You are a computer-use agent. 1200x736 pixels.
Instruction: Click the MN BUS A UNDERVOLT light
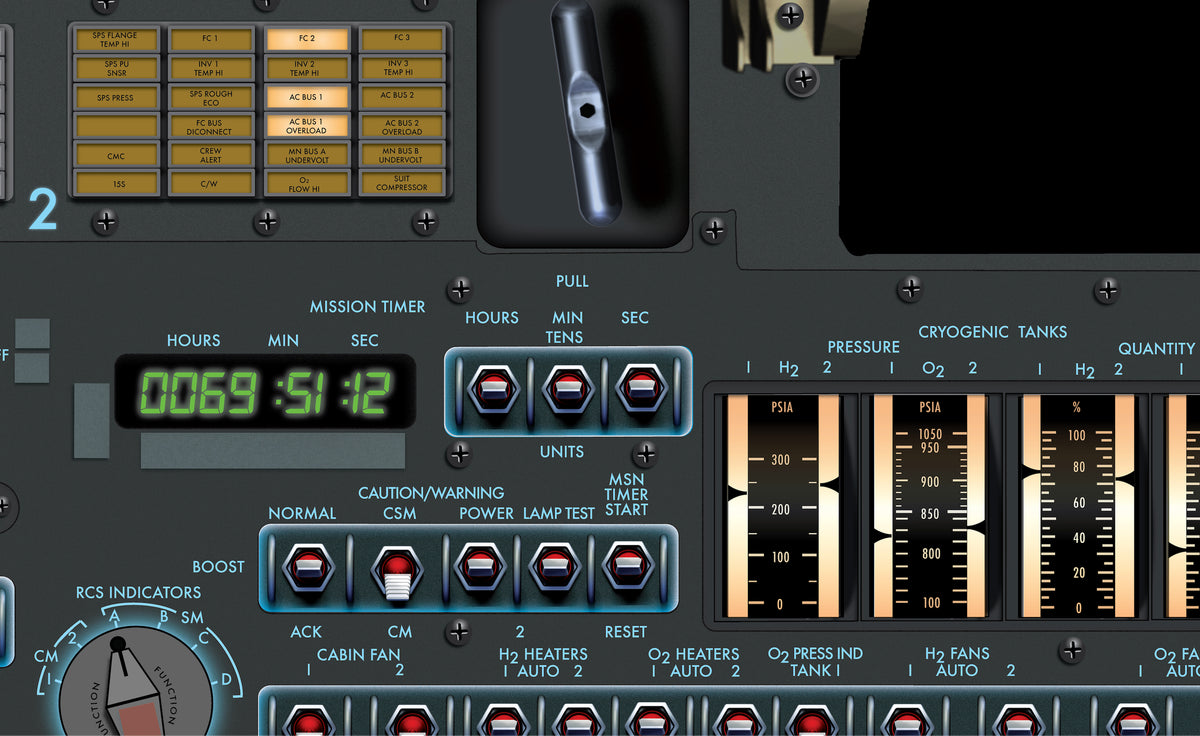(x=307, y=155)
